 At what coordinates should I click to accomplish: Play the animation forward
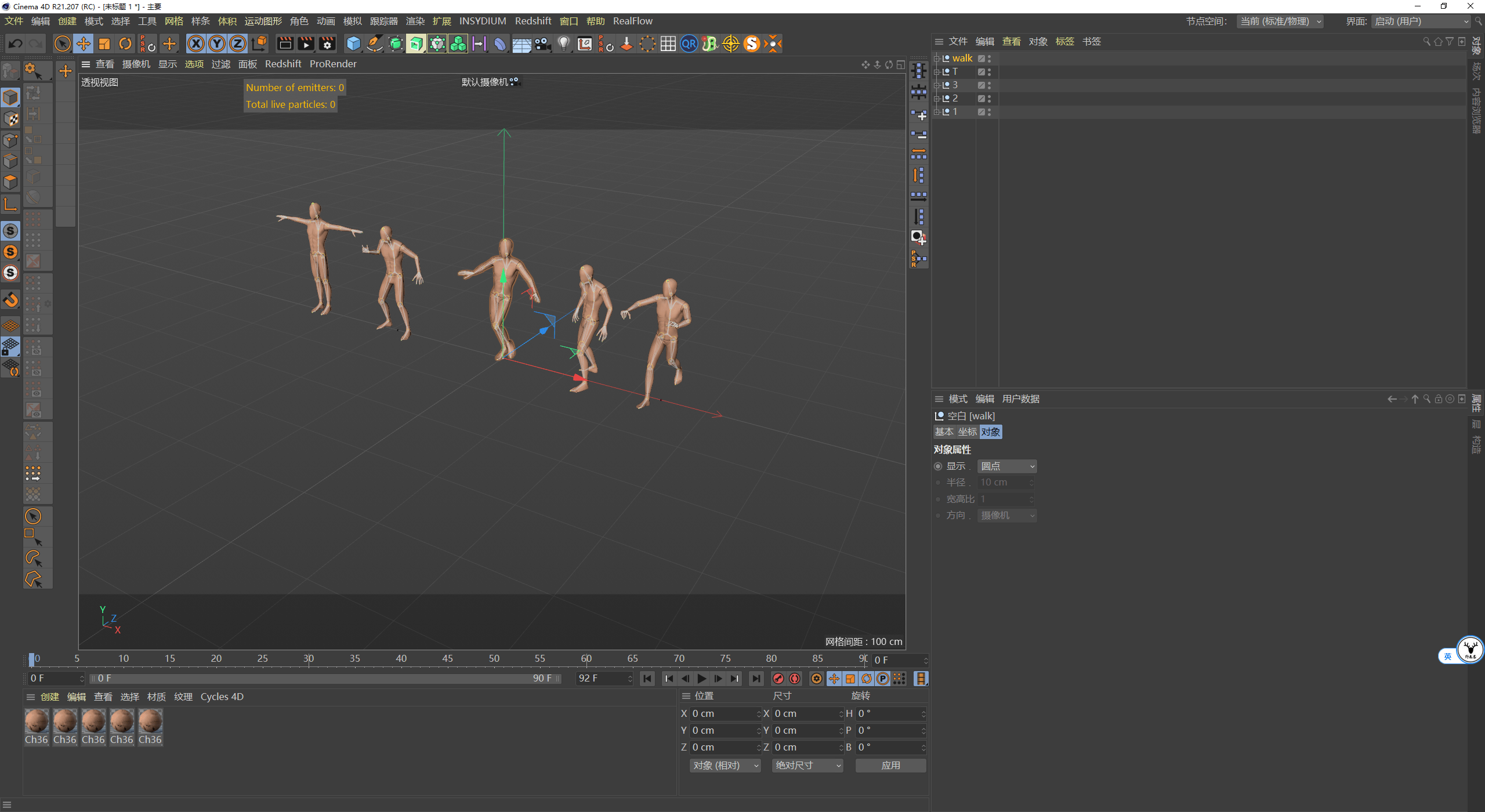(702, 679)
